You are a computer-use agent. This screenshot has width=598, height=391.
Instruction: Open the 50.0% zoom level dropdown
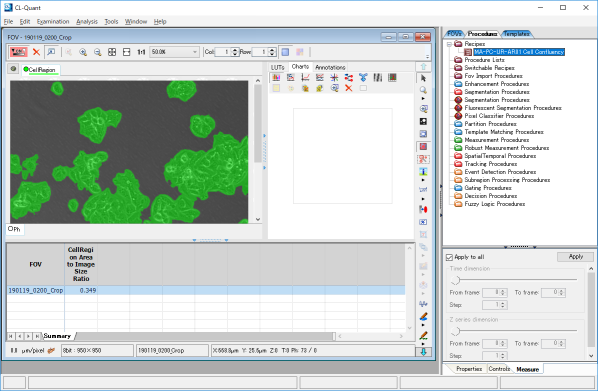(x=195, y=52)
